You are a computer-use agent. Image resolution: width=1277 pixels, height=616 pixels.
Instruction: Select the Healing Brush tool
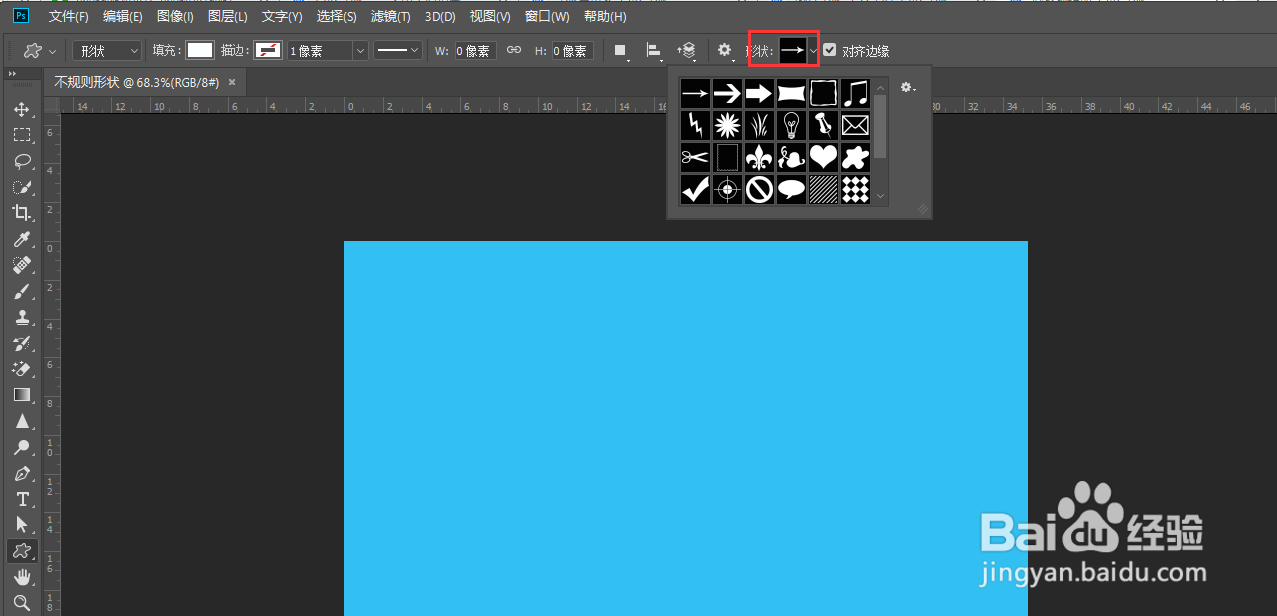click(x=22, y=265)
